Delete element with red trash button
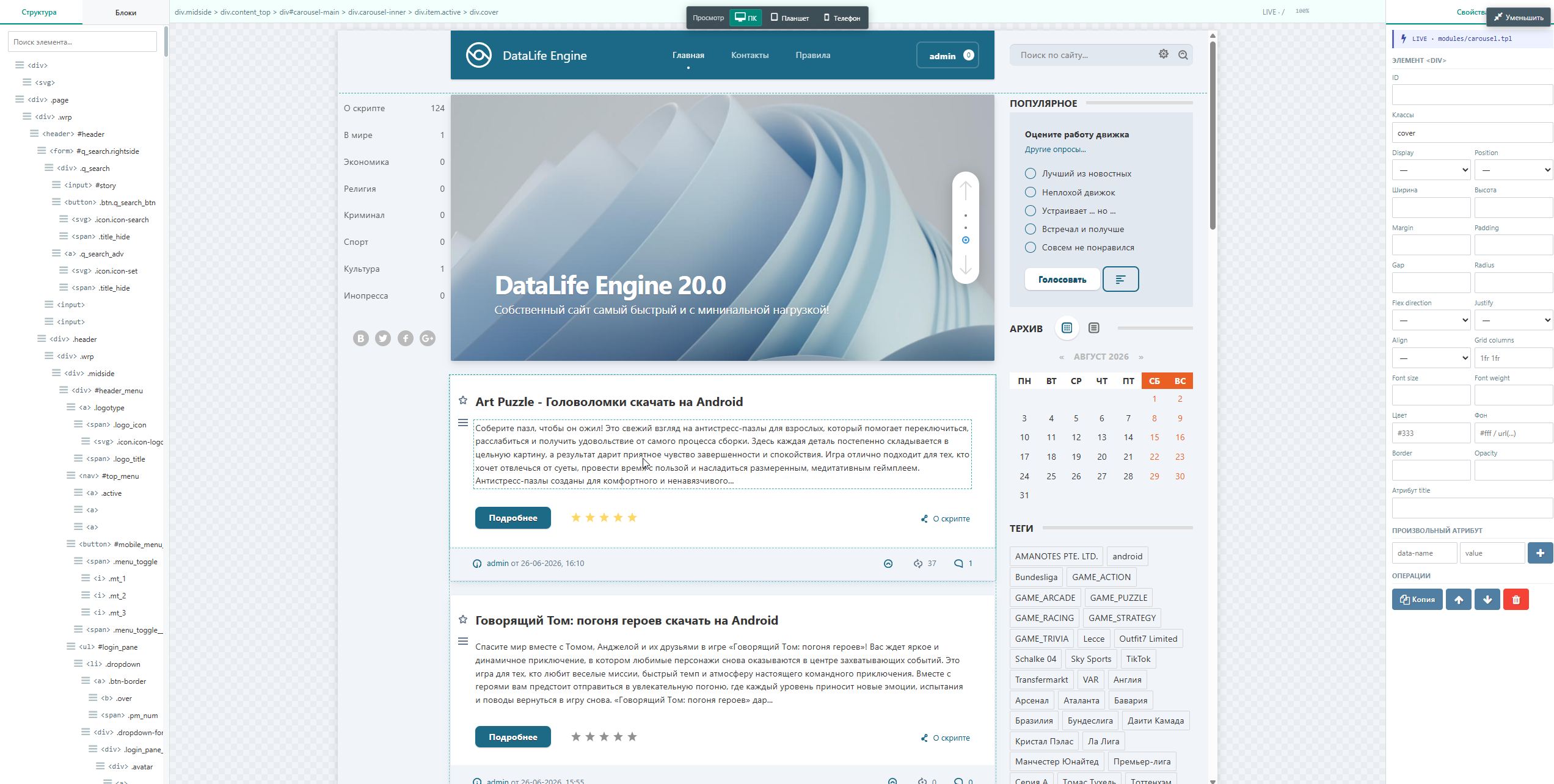The width and height of the screenshot is (1554, 784). tap(1516, 600)
